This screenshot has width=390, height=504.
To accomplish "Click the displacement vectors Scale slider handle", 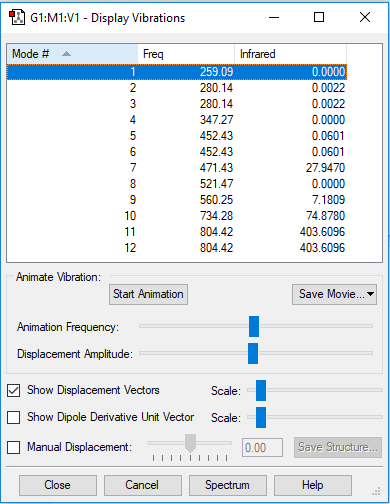I will (261, 390).
